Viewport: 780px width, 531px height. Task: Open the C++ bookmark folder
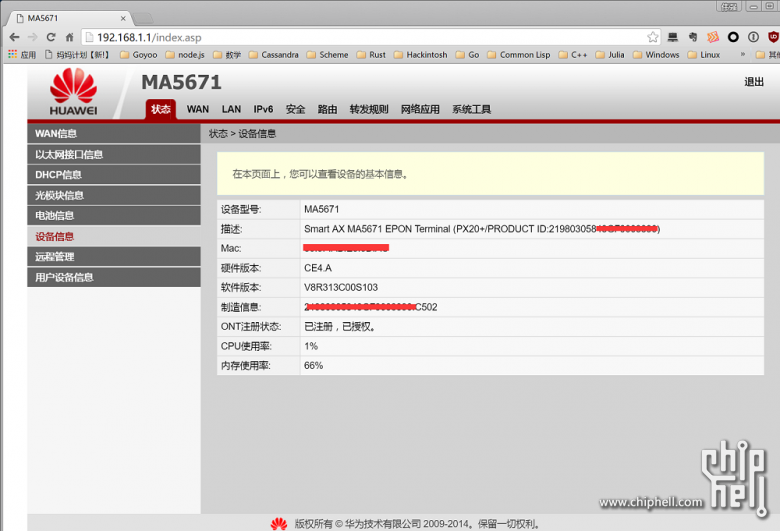click(x=573, y=55)
